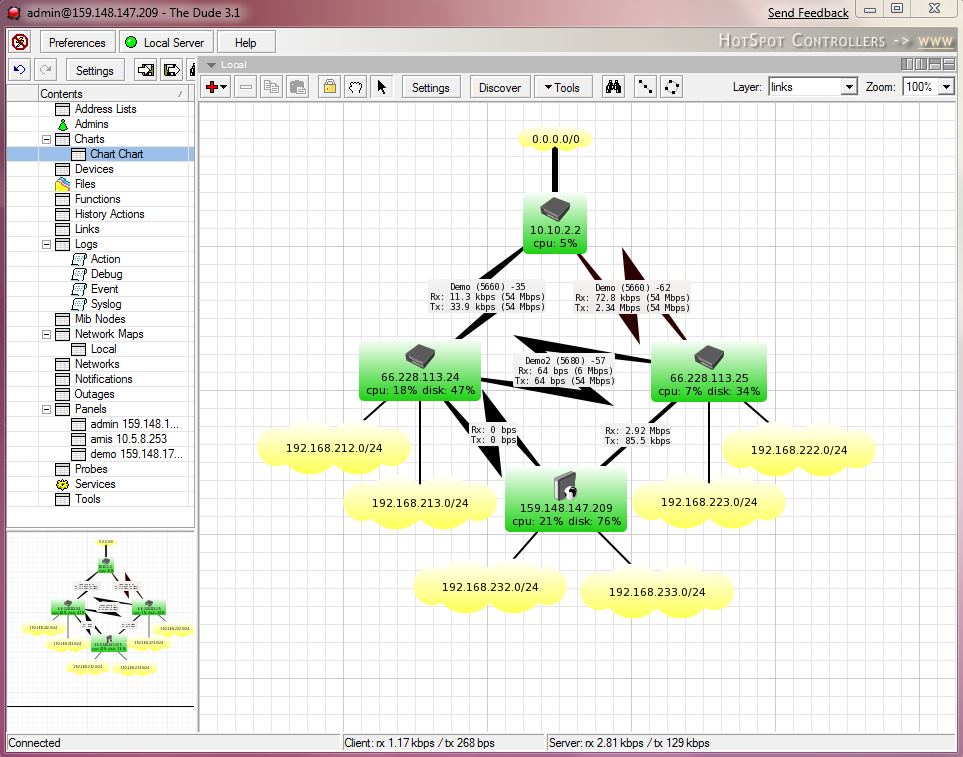Click the binoculars find icon

[x=614, y=87]
